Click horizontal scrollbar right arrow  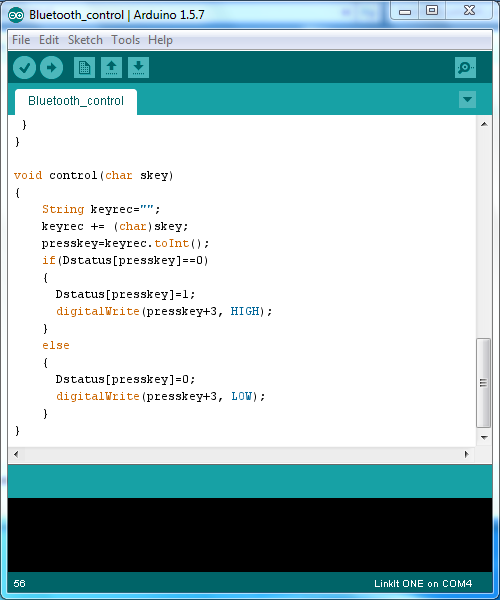click(466, 454)
